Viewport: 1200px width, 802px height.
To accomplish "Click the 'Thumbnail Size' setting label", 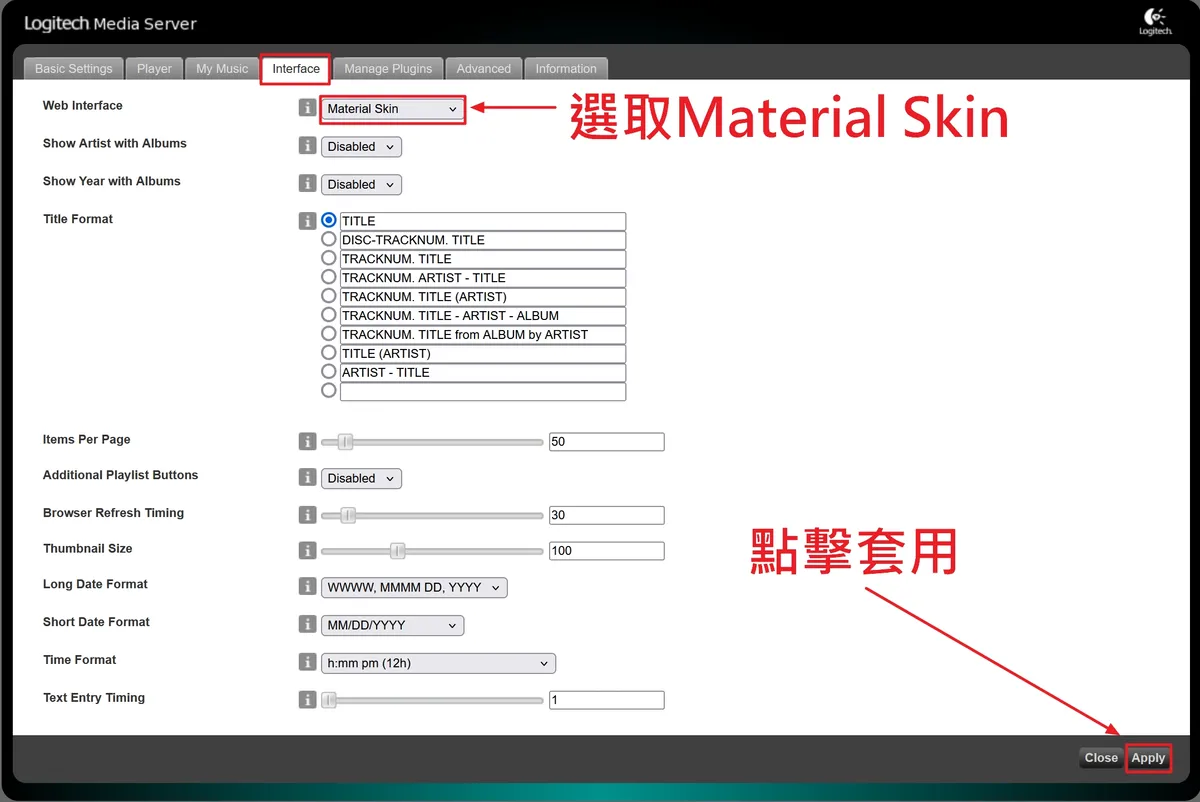I will click(88, 549).
